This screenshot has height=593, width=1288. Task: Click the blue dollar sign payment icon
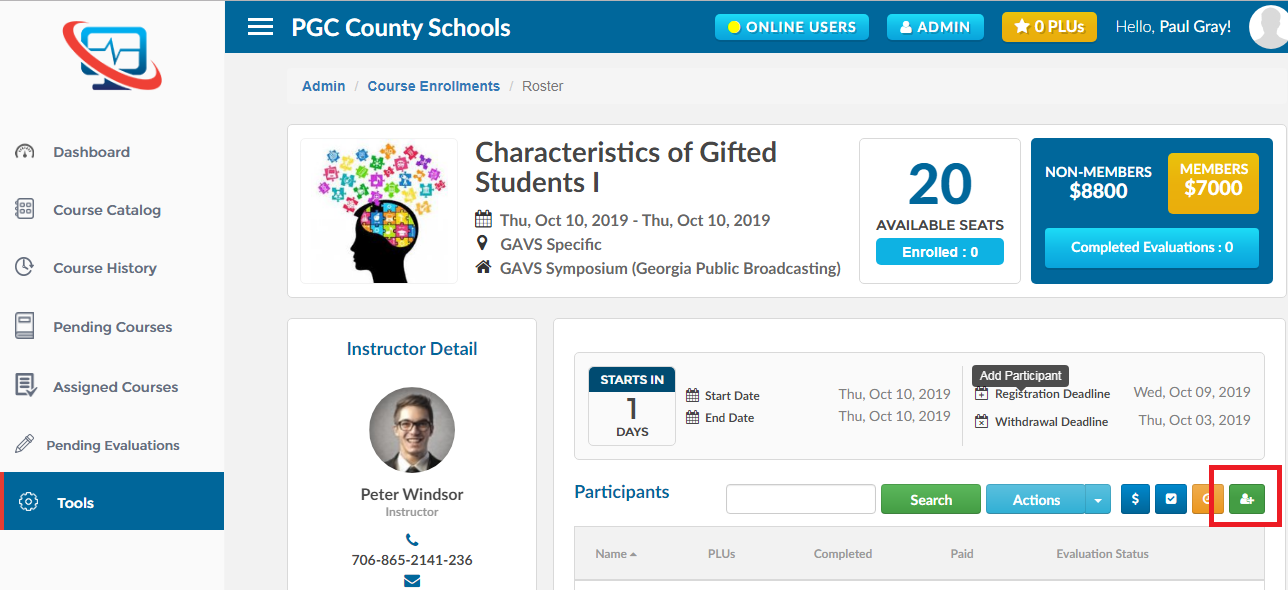coord(1135,499)
